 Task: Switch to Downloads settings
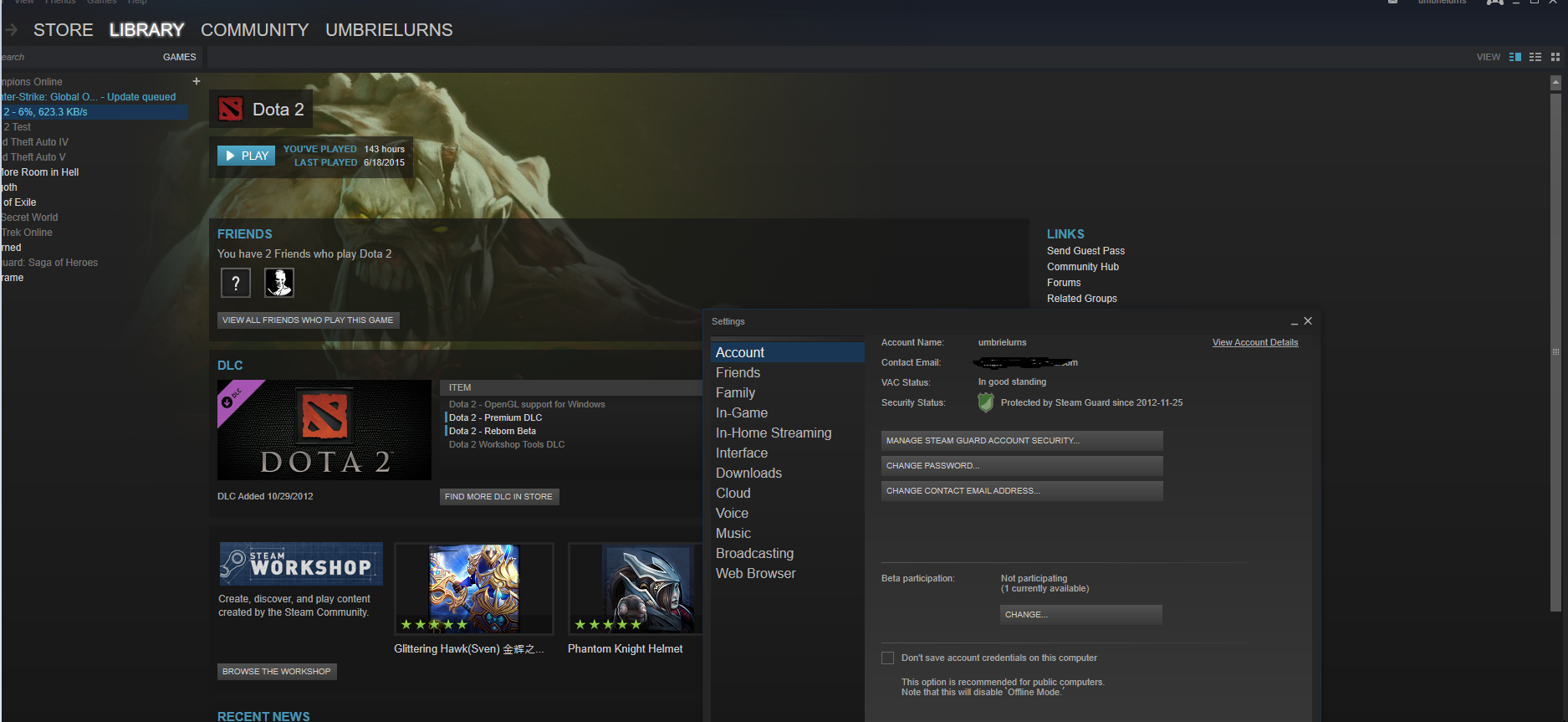coord(788,473)
